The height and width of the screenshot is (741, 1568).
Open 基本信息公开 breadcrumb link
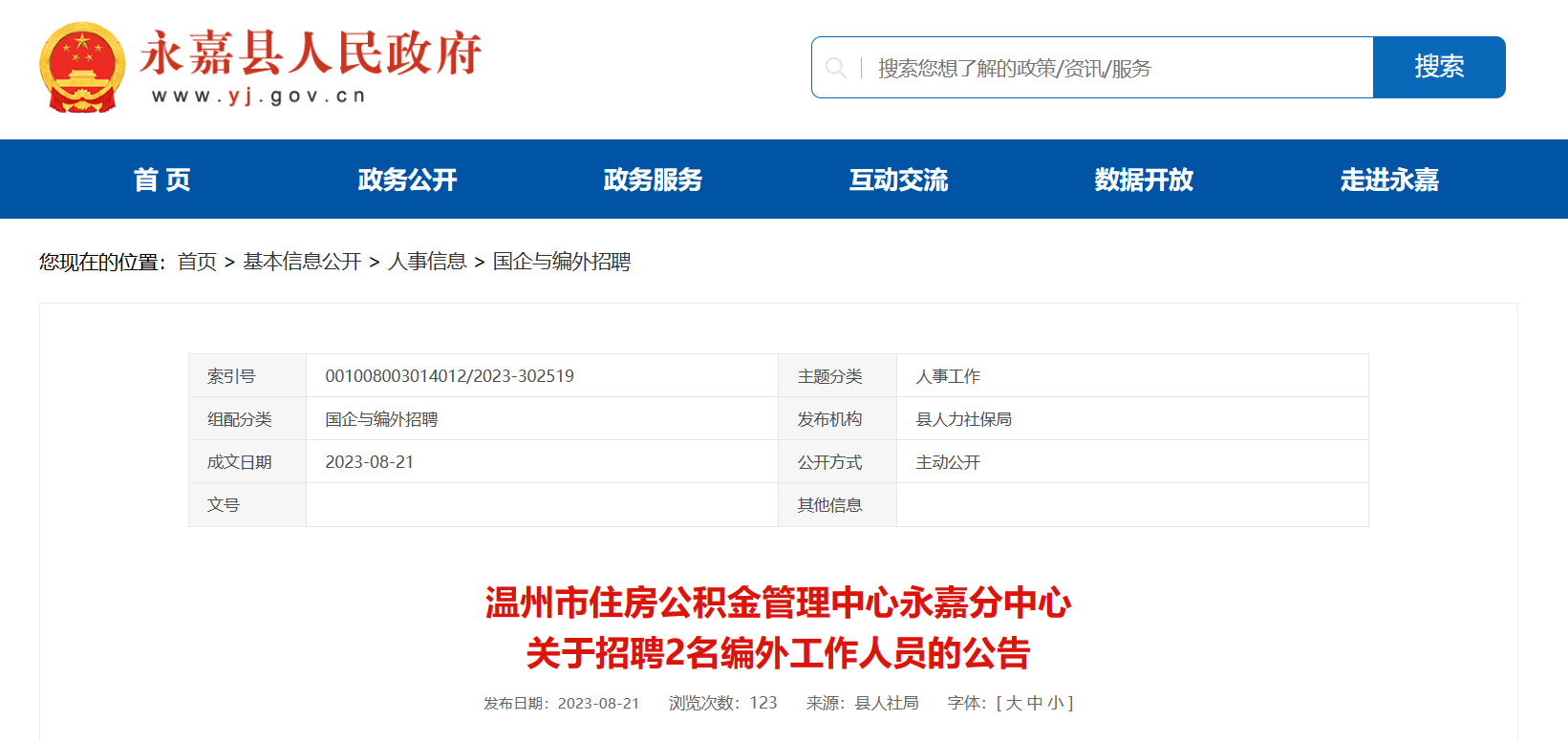302,262
